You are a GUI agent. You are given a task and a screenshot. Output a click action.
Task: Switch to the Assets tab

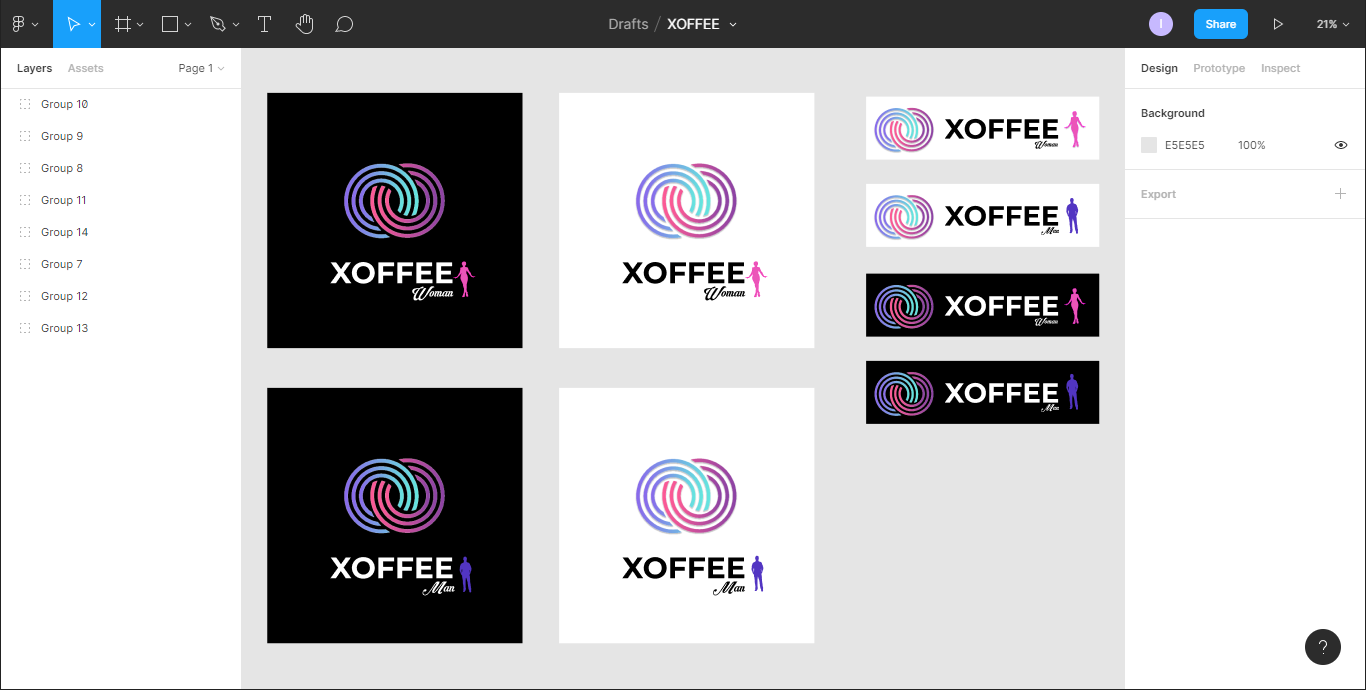[85, 68]
